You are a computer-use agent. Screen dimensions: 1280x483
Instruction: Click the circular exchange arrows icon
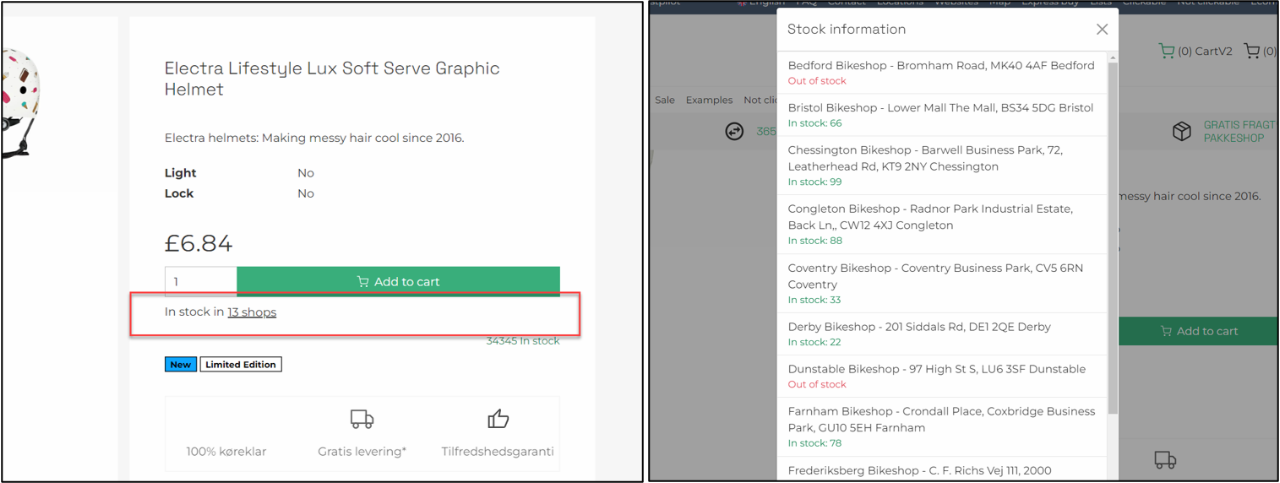point(735,131)
